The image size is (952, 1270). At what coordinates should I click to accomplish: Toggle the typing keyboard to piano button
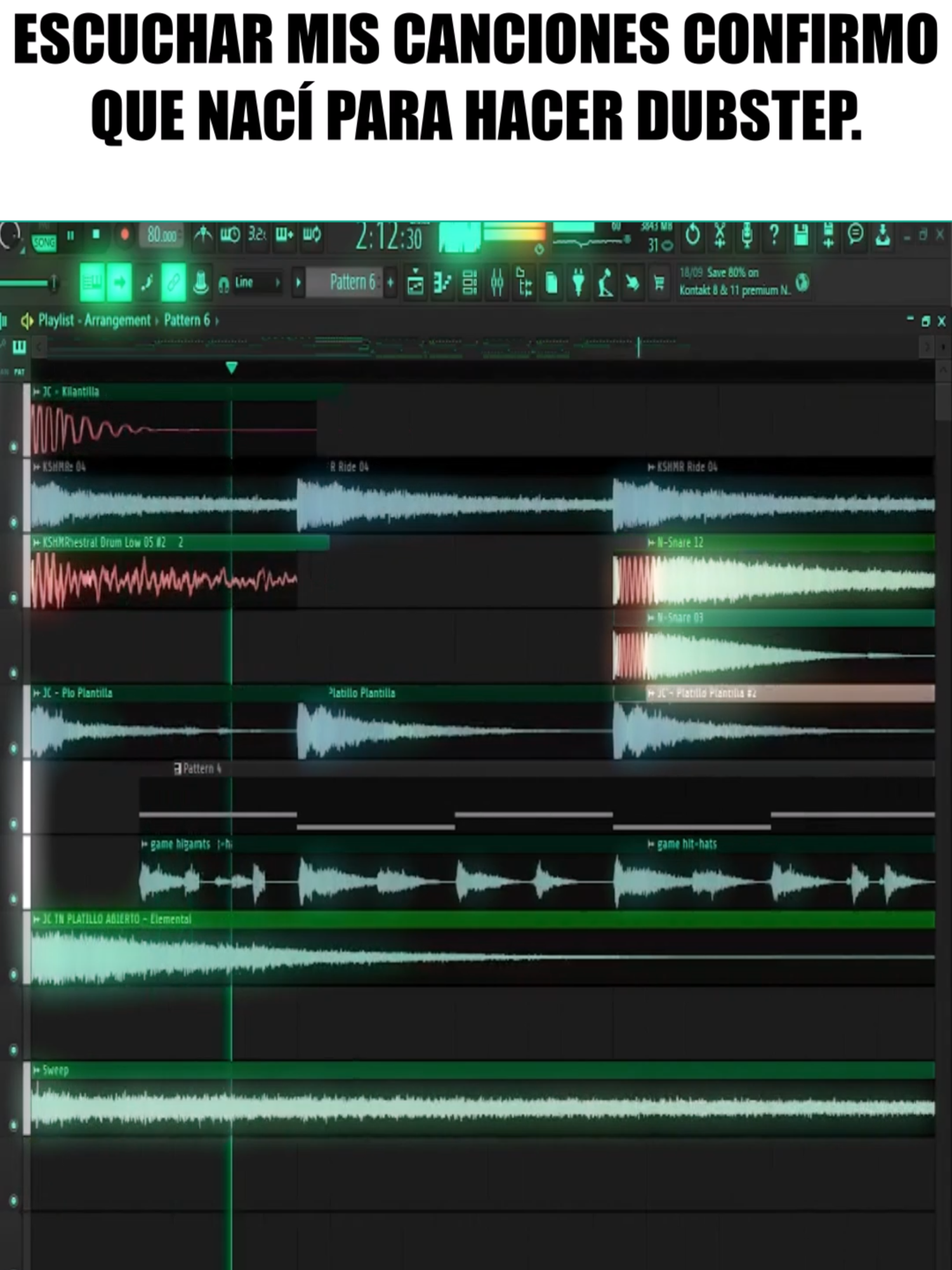click(92, 282)
